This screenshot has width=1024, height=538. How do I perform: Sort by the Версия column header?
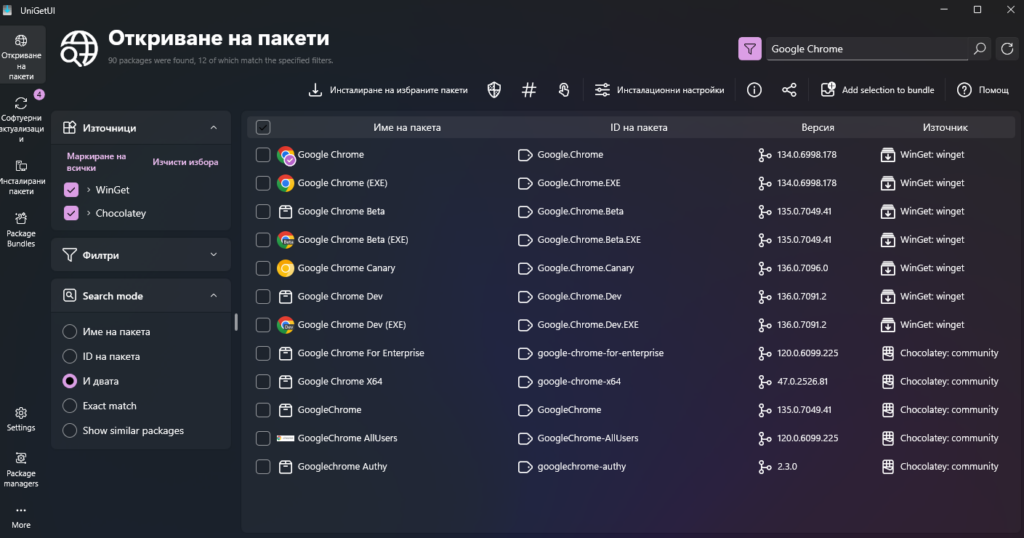pyautogui.click(x=818, y=127)
